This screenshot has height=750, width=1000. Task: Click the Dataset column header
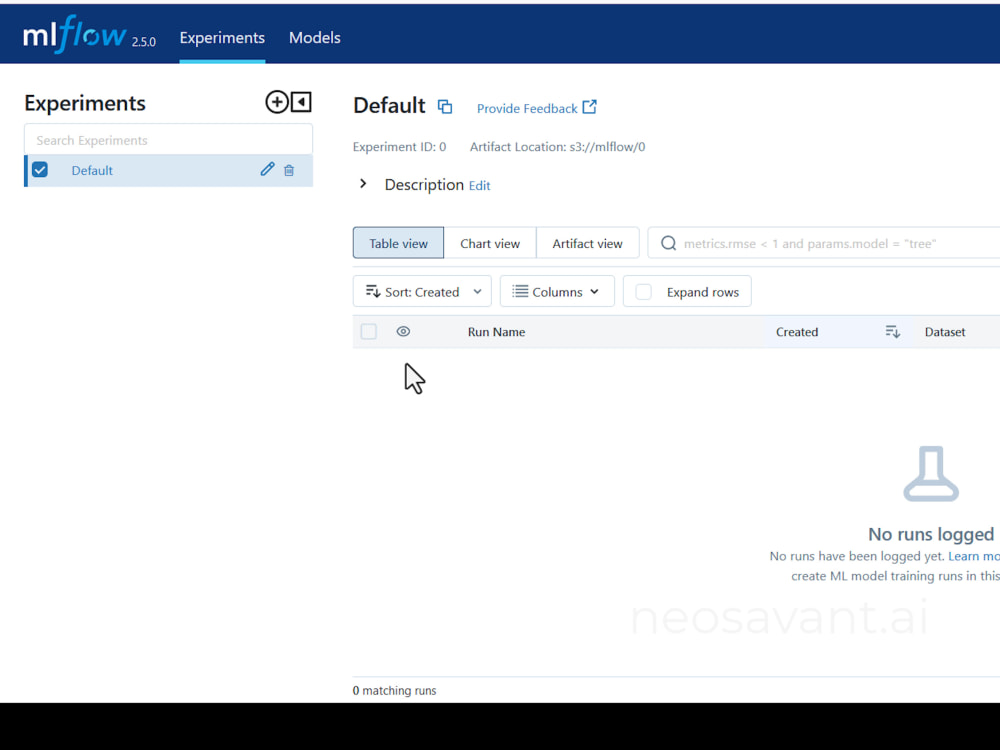(x=945, y=332)
